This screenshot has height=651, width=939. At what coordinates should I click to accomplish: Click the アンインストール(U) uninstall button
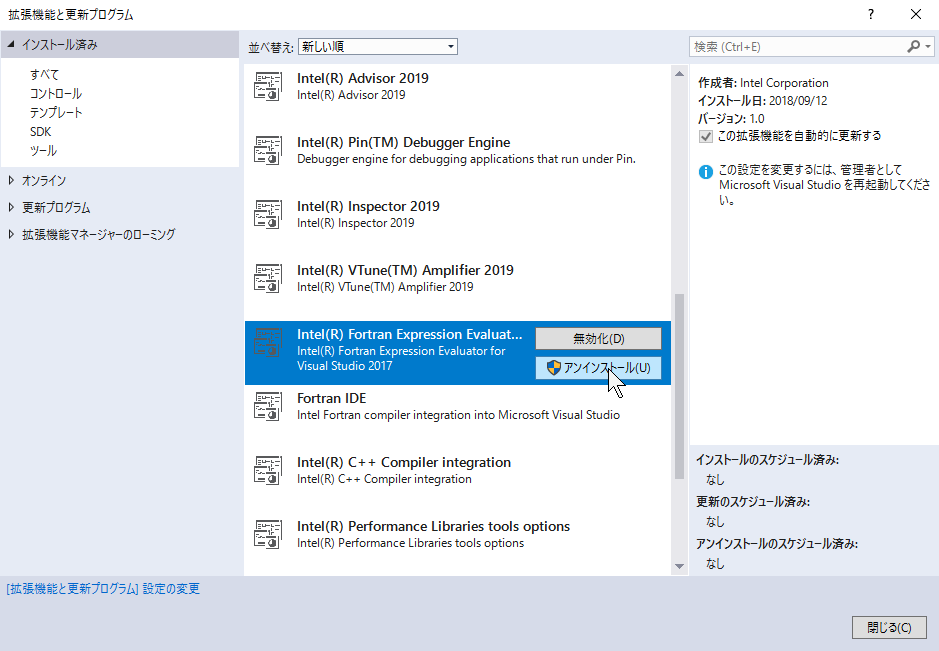598,368
